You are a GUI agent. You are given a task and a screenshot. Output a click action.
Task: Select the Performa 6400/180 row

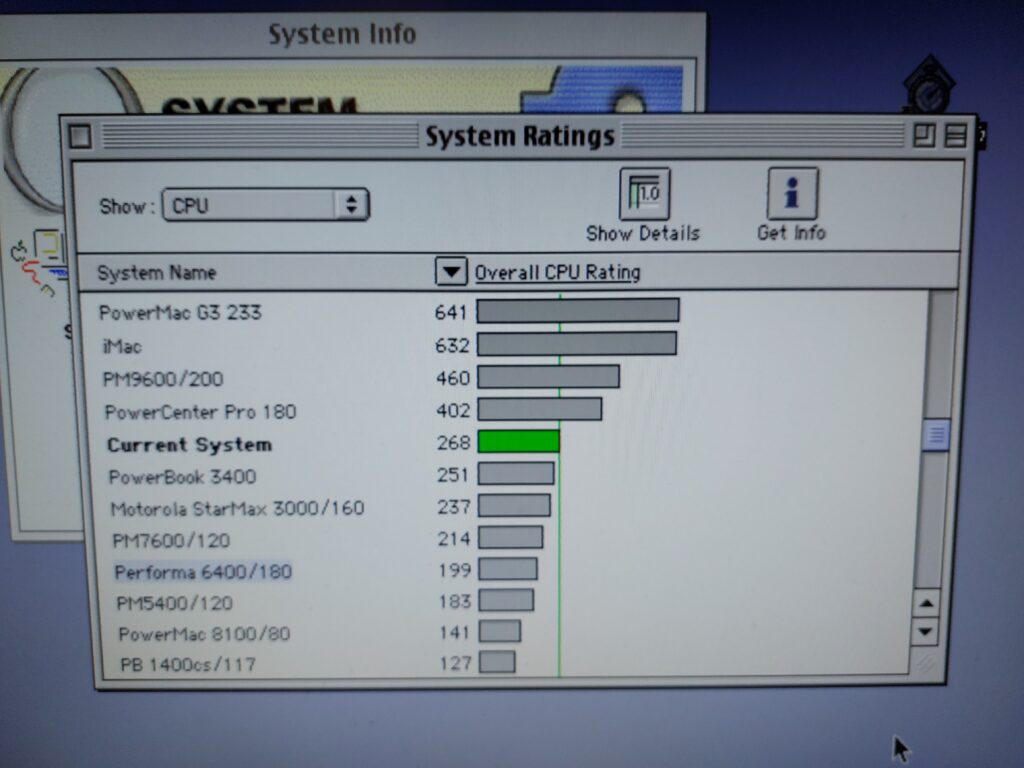coord(503,571)
